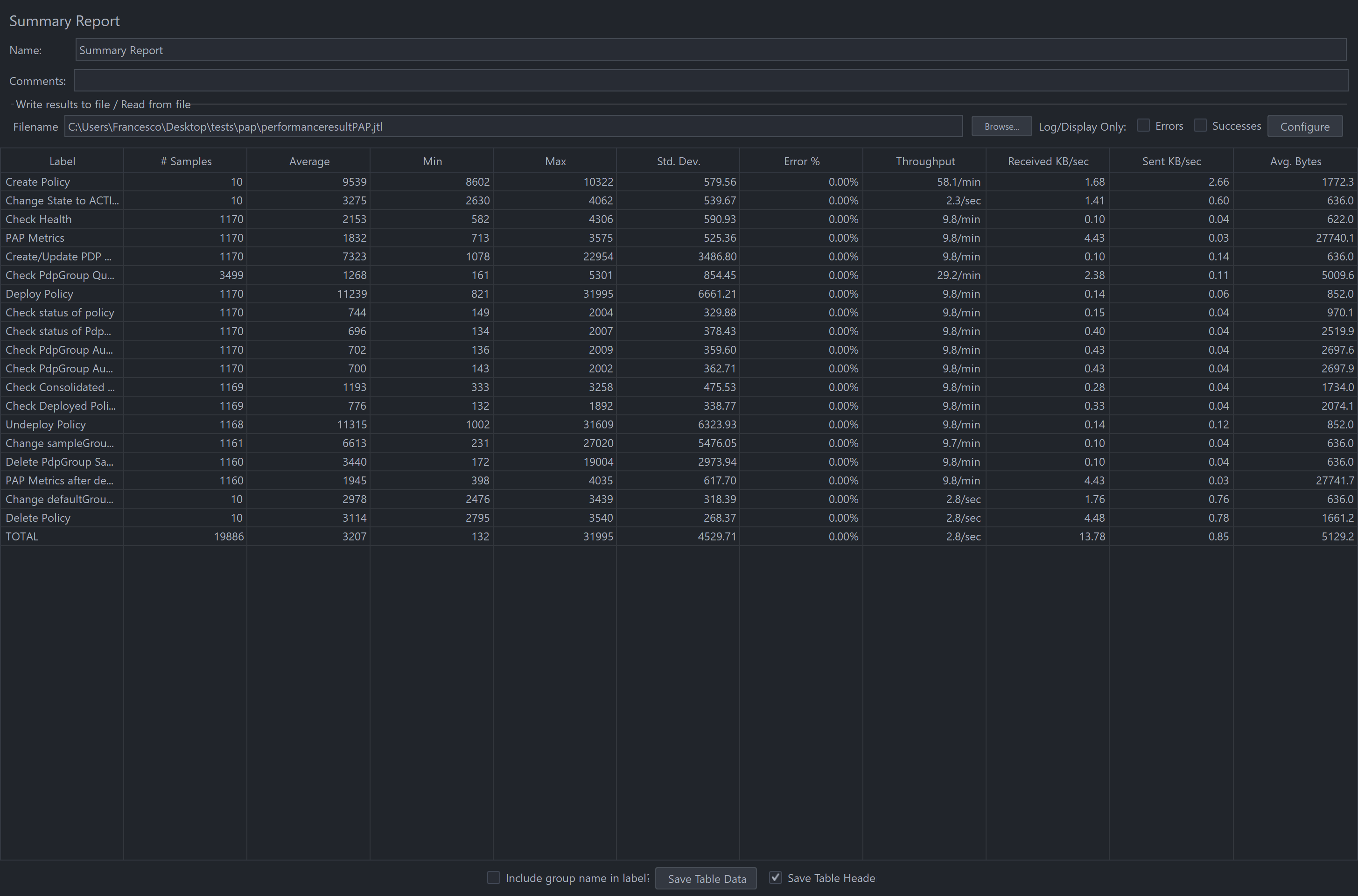Select the Deploy Policy row label

point(62,294)
